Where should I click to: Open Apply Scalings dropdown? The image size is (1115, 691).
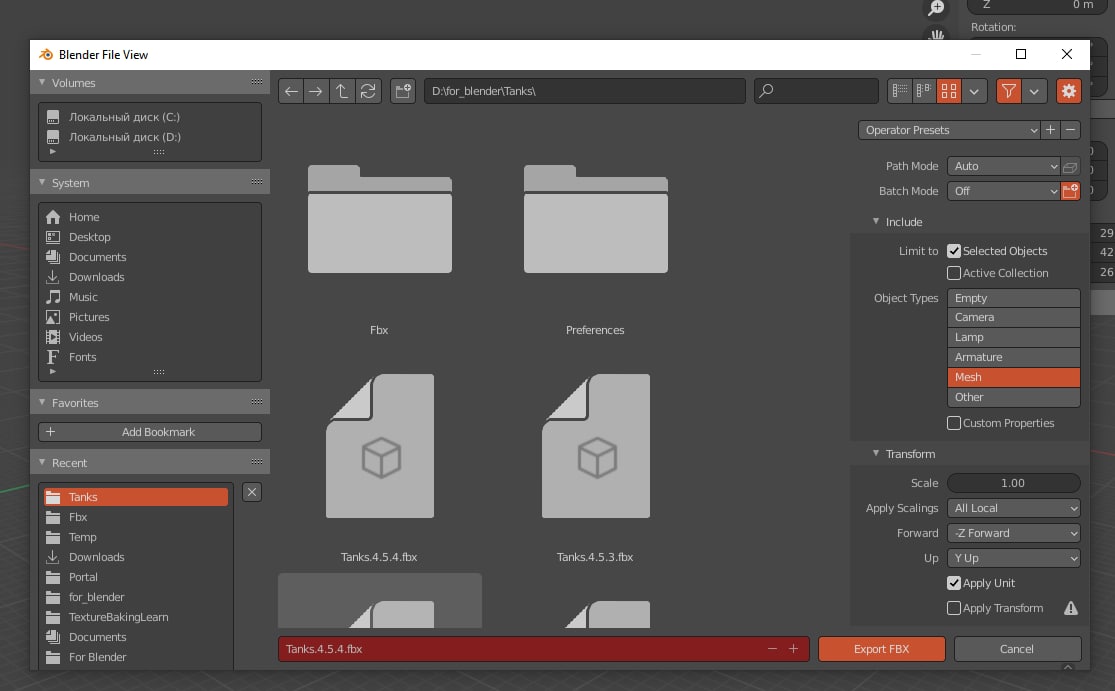coord(1014,508)
